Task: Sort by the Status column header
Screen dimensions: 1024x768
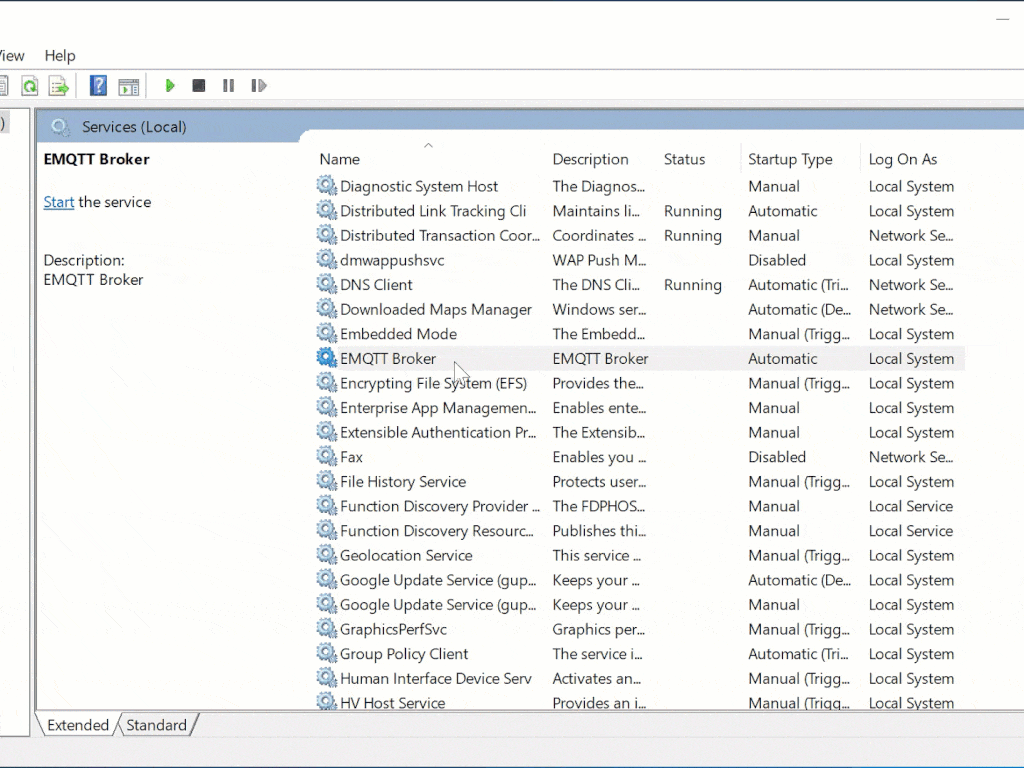Action: click(684, 159)
